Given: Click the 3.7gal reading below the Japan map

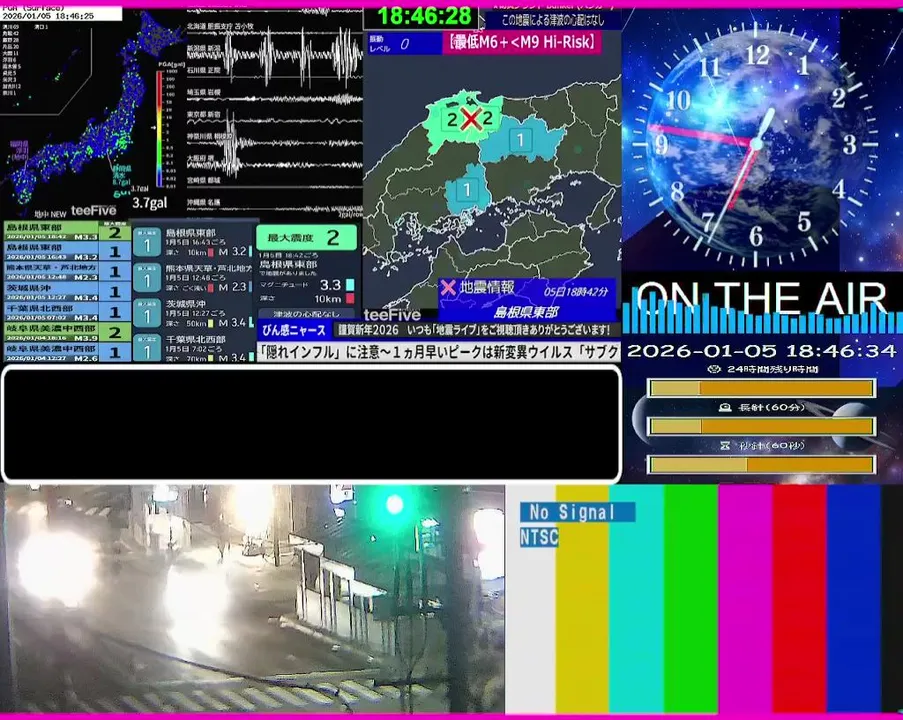Looking at the screenshot, I should [x=150, y=203].
